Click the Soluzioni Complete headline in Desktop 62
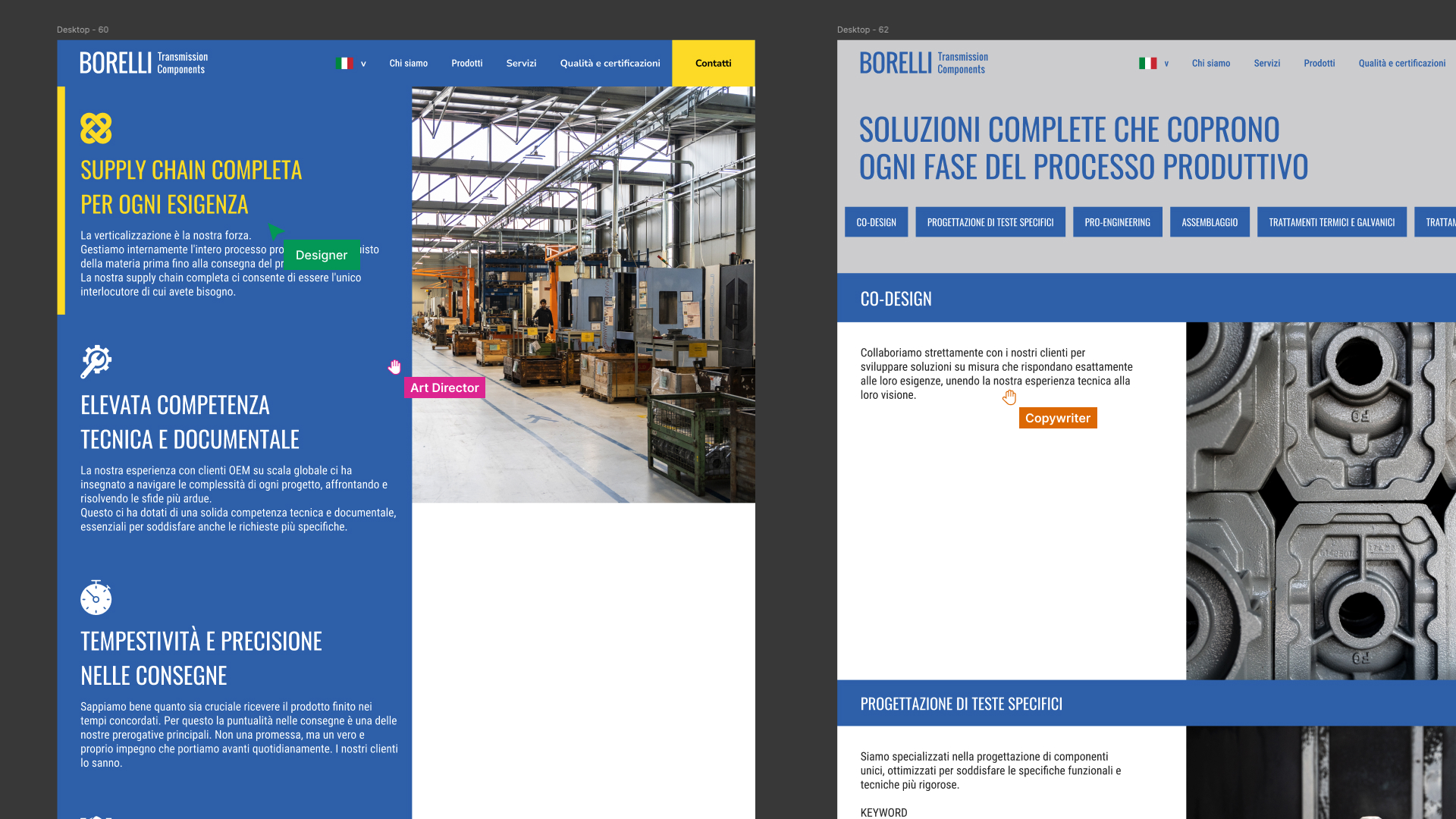Image resolution: width=1456 pixels, height=819 pixels. 1084,149
